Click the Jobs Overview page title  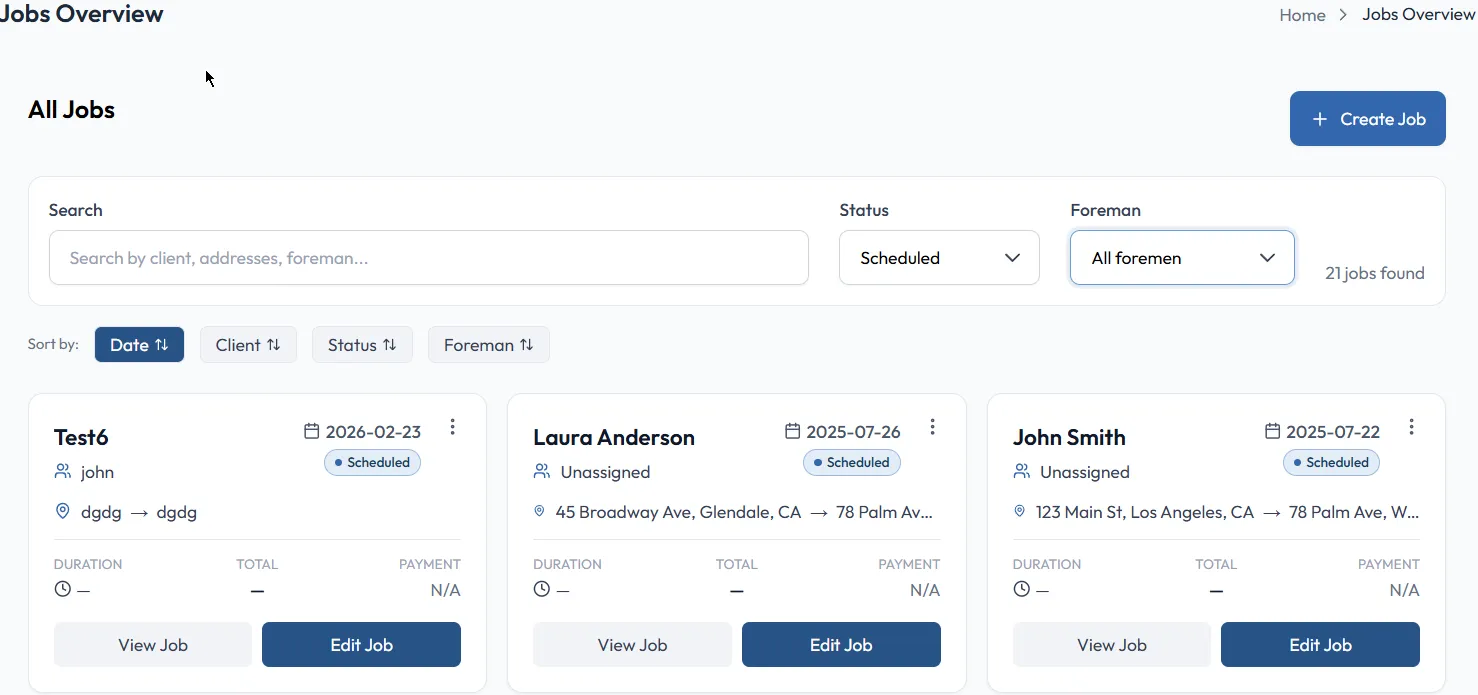(x=81, y=14)
